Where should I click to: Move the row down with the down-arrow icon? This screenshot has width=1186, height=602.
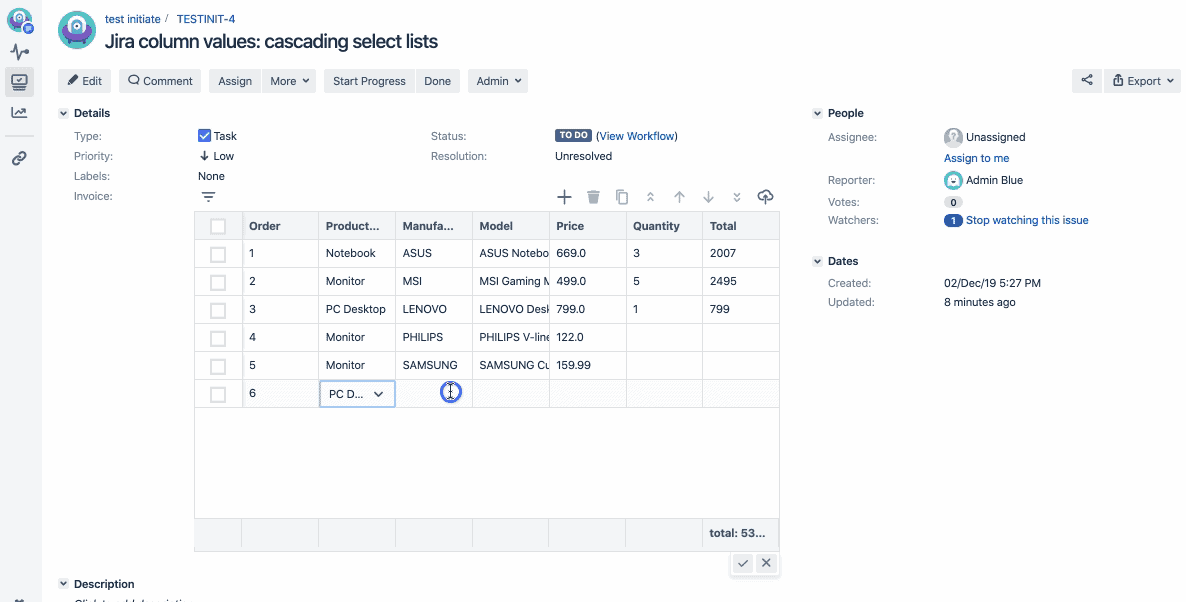(708, 197)
